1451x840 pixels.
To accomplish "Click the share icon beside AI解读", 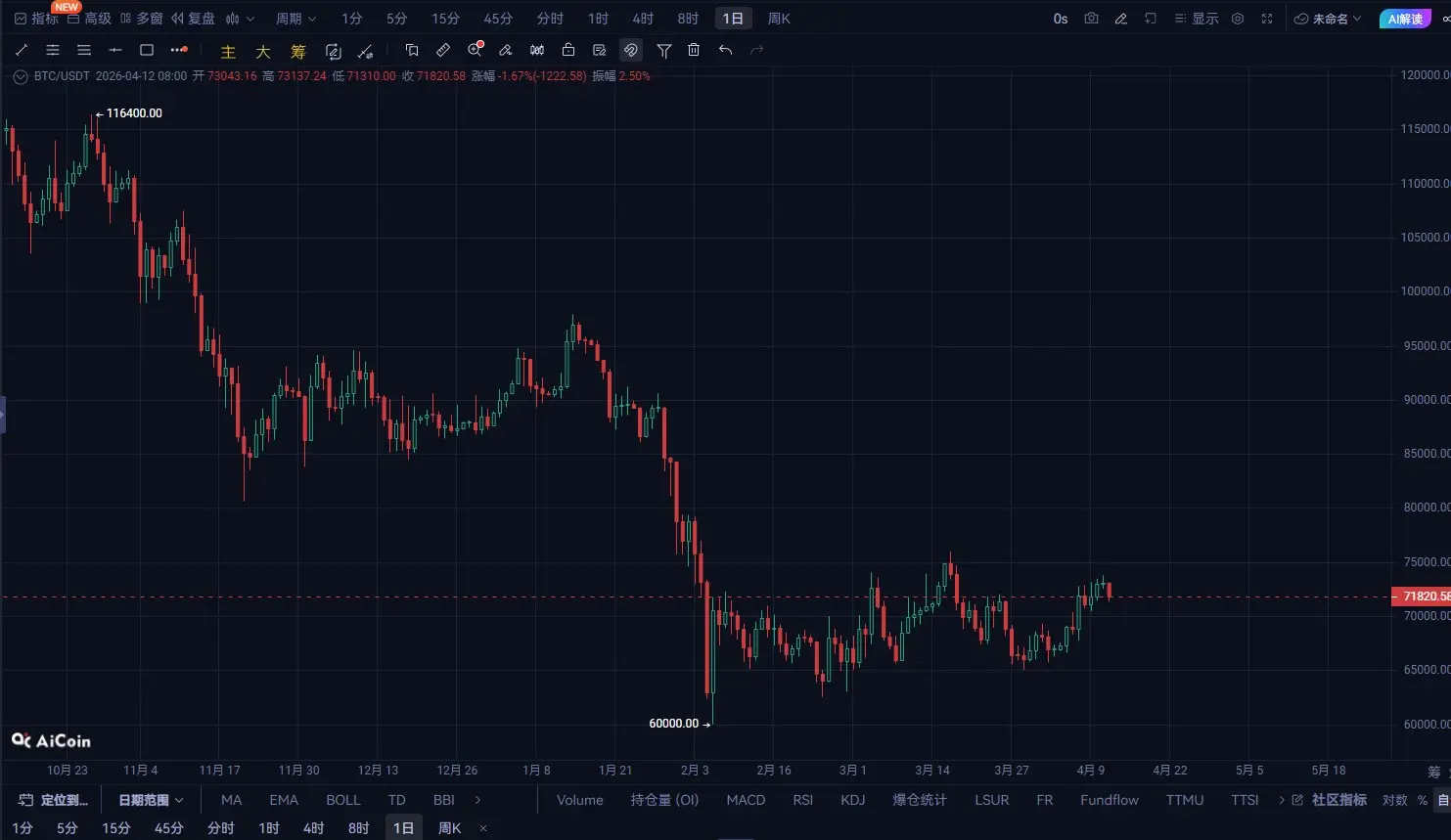I will click(1445, 19).
